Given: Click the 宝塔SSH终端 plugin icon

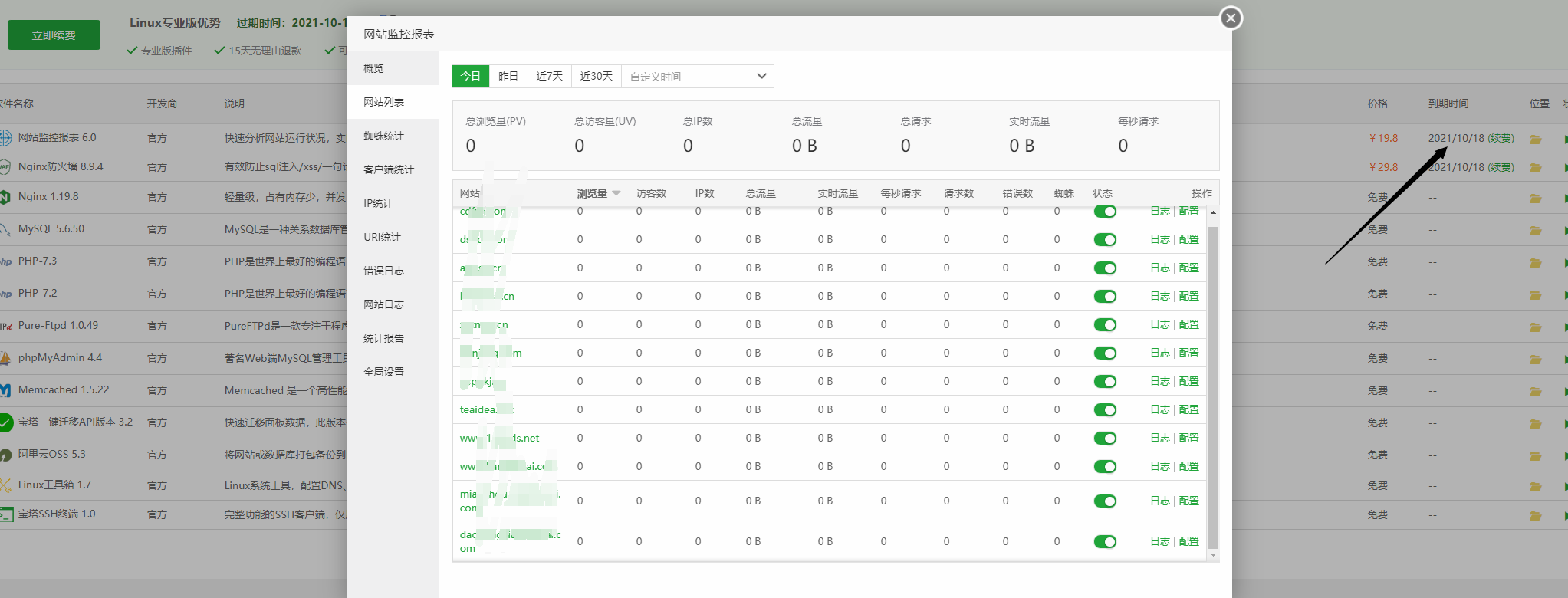Looking at the screenshot, I should point(6,514).
